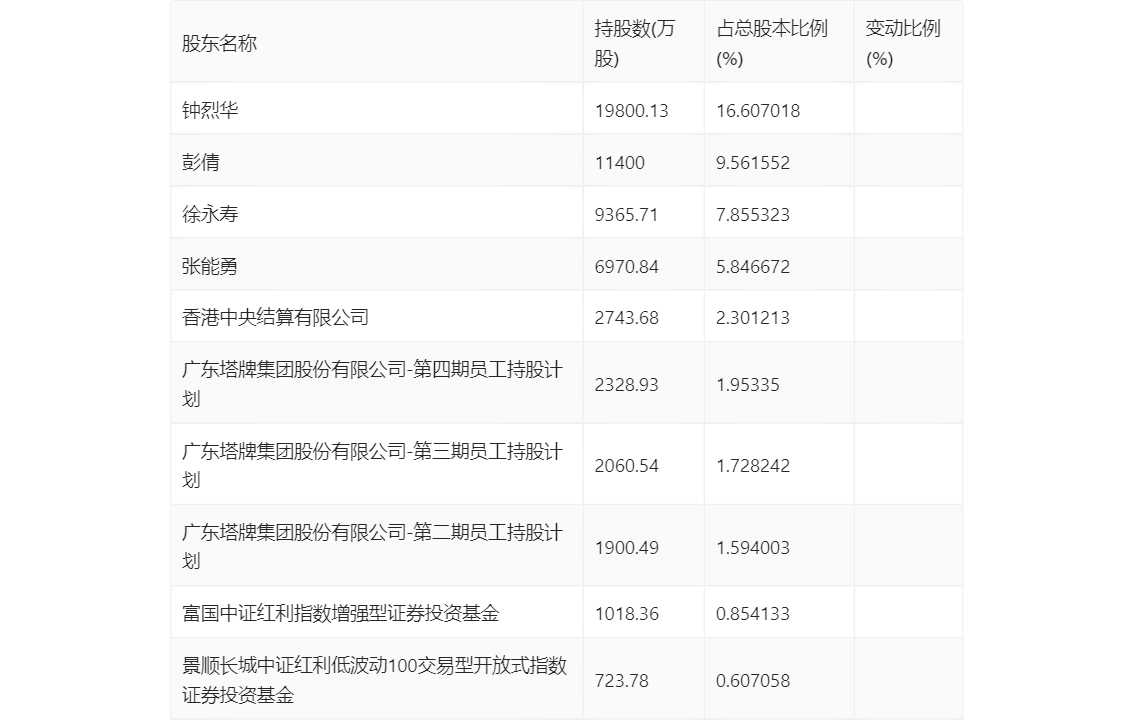This screenshot has height=720, width=1134.
Task: Select the percentage 9.561552
Action: tap(753, 163)
